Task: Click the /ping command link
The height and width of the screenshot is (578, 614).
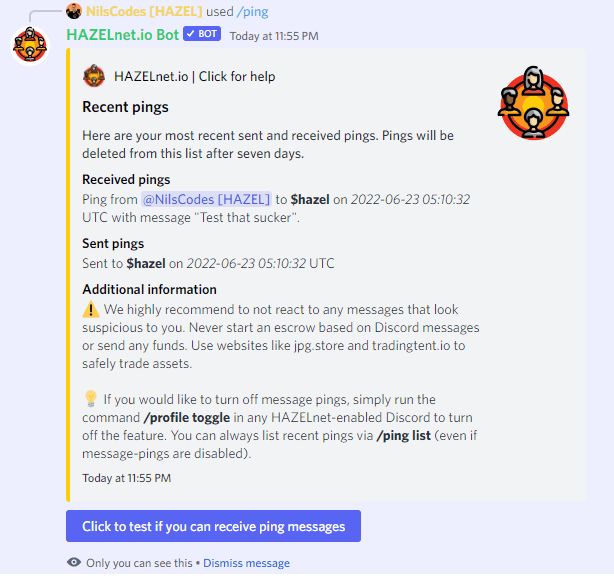Action: tap(253, 12)
